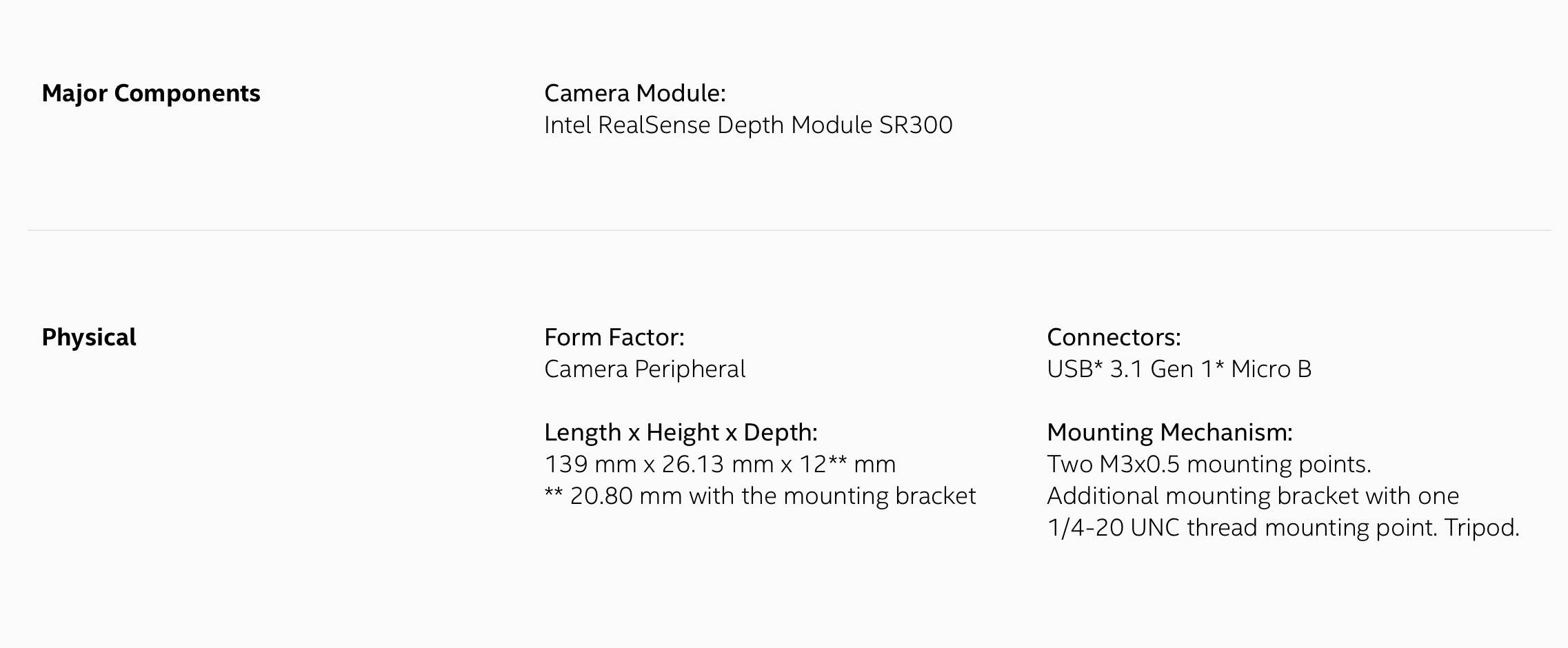Image resolution: width=1568 pixels, height=648 pixels.
Task: Click the Physical section heading
Action: click(89, 337)
